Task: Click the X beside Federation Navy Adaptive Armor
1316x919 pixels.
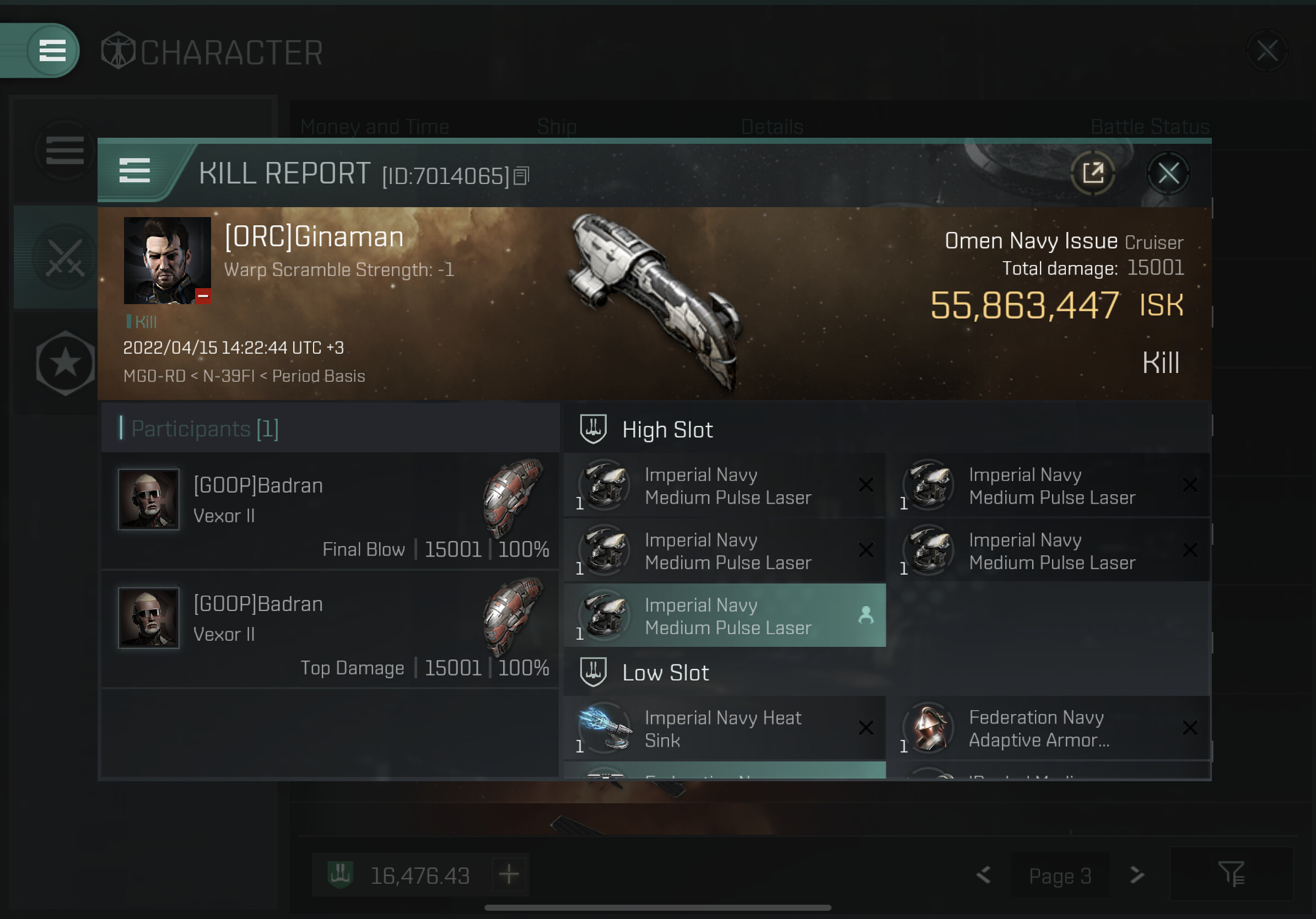Action: pos(1190,728)
